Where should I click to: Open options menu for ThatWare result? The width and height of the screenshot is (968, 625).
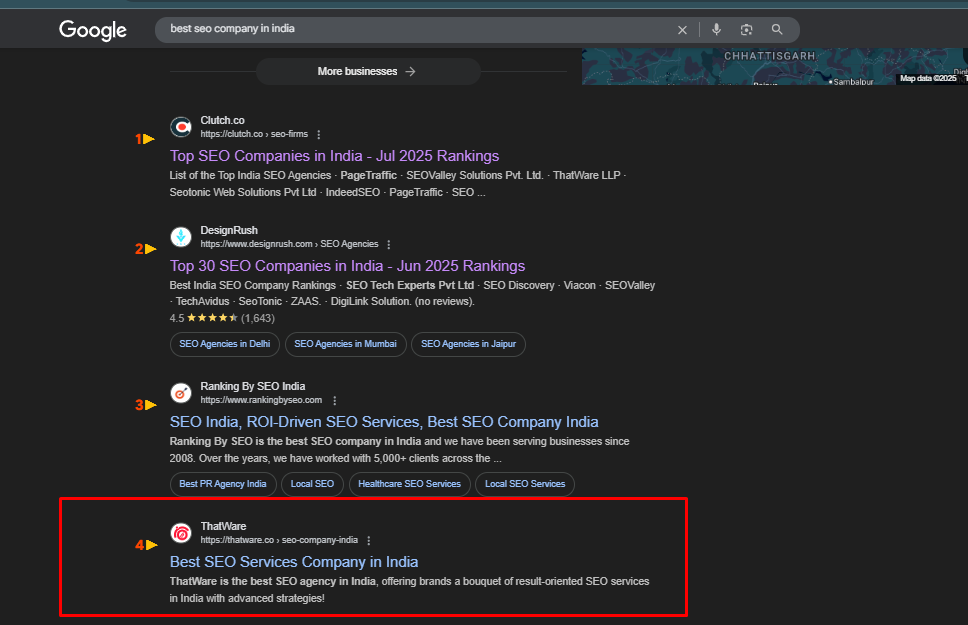[x=369, y=541]
